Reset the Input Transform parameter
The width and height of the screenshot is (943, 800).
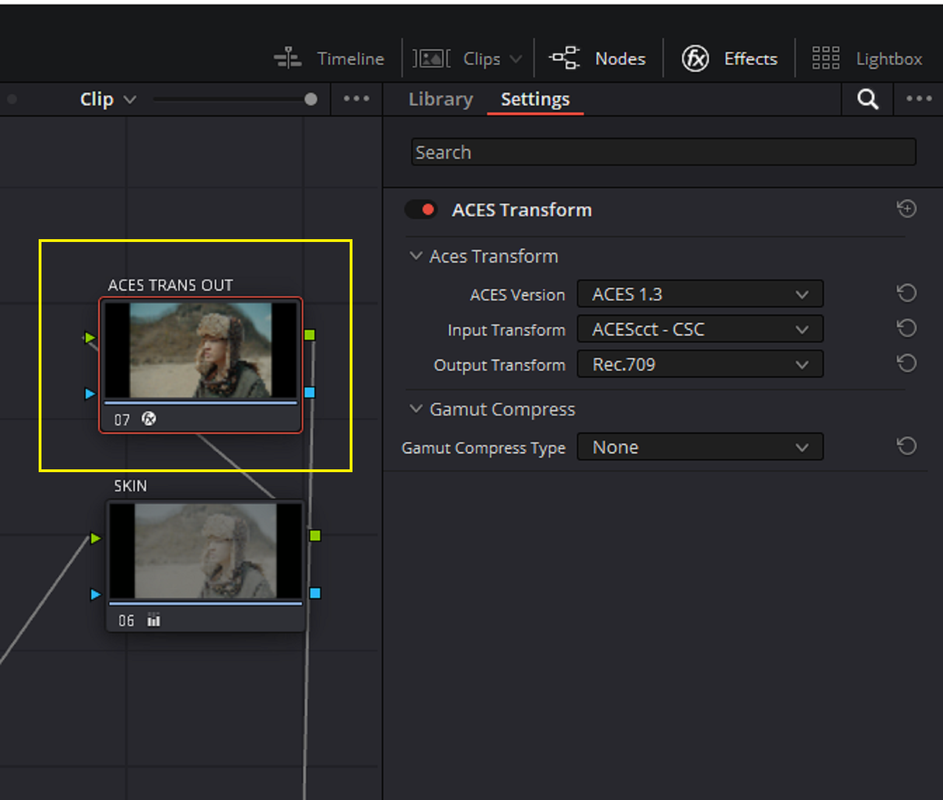pyautogui.click(x=906, y=328)
